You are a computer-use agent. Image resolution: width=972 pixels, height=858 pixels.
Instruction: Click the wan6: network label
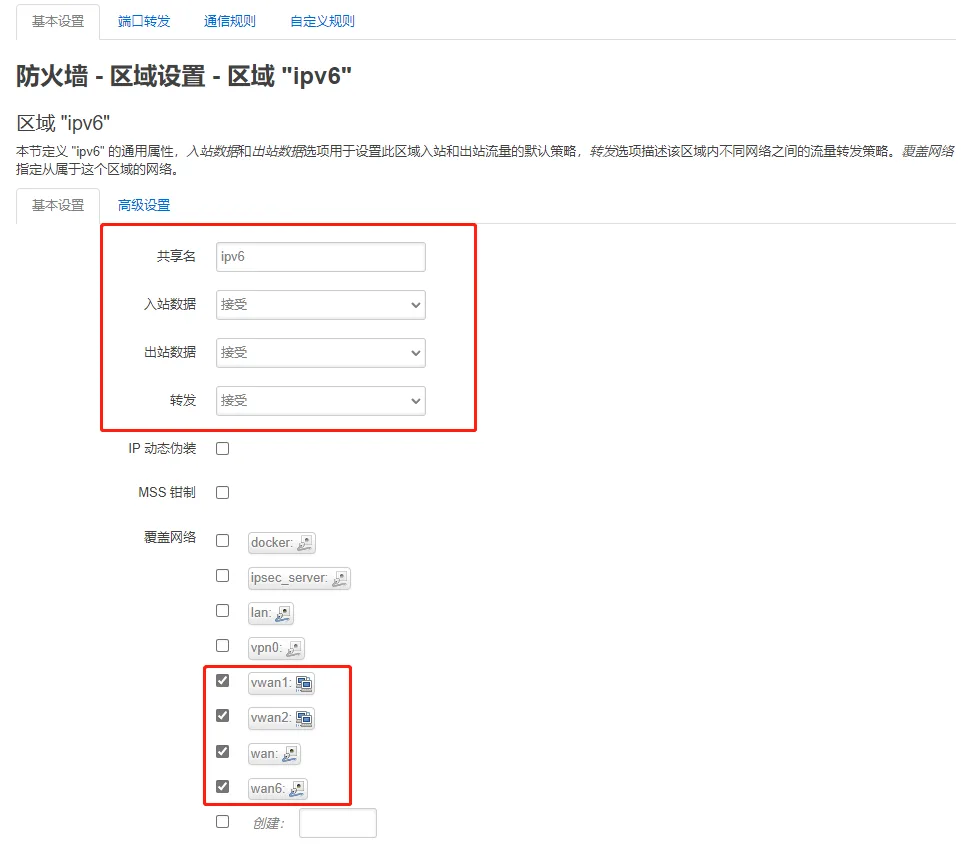tap(268, 789)
